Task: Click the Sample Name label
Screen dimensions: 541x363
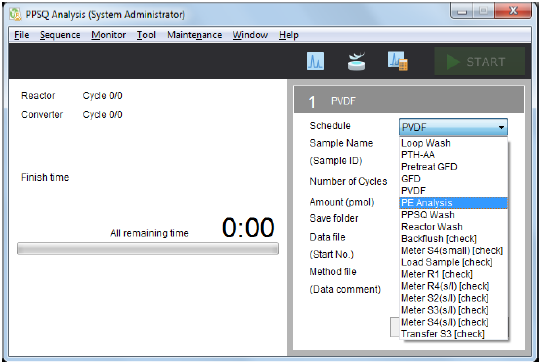Action: [341, 143]
